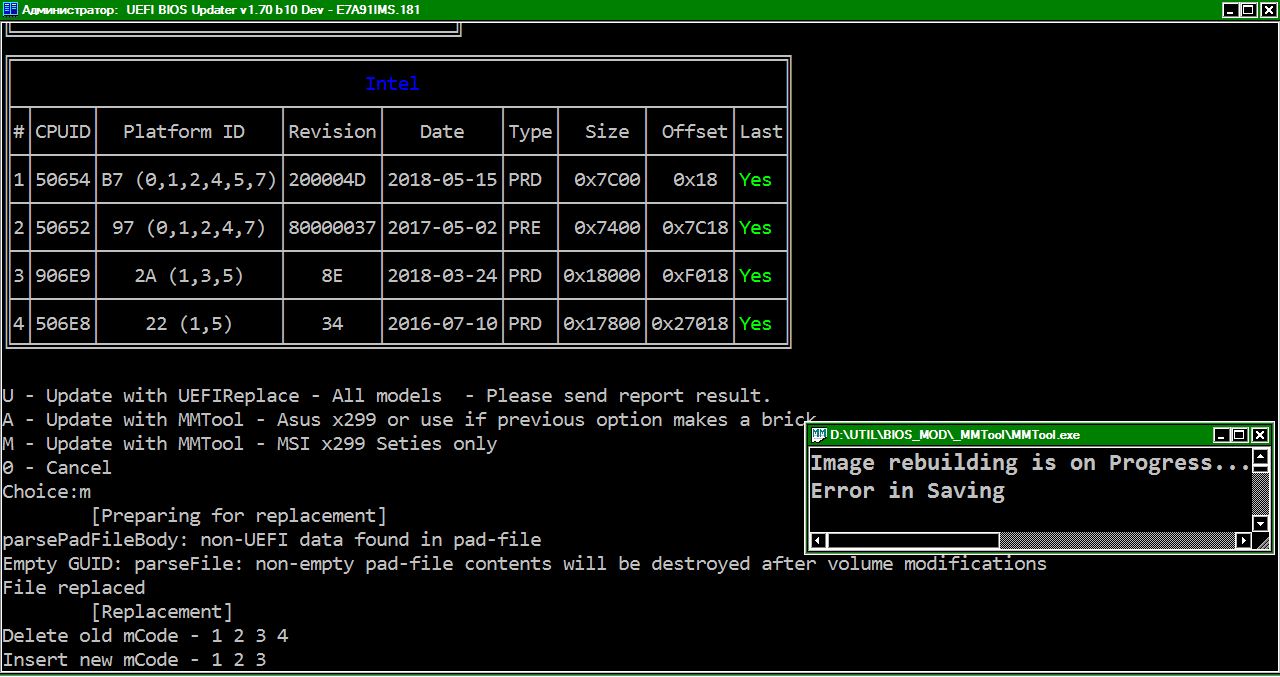1280x677 pixels.
Task: Click CPUID value 506E8
Action: tap(63, 324)
